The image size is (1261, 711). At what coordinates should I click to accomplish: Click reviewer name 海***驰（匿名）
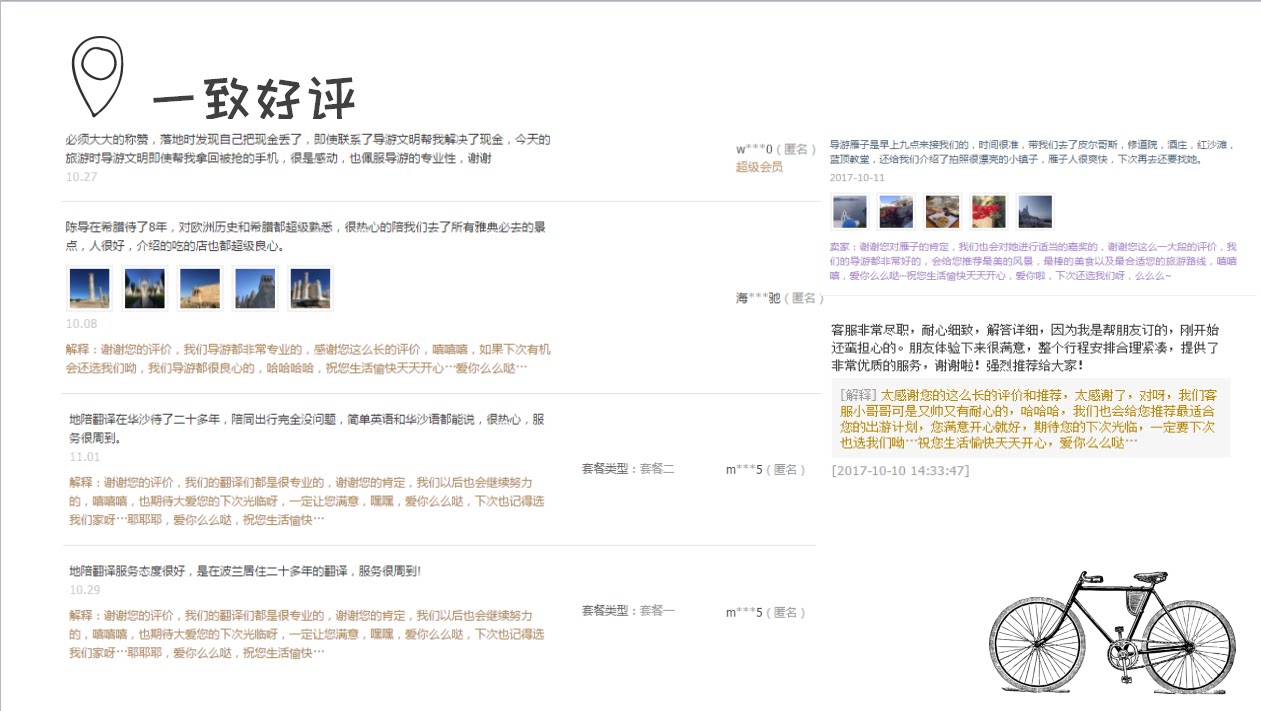pos(779,298)
